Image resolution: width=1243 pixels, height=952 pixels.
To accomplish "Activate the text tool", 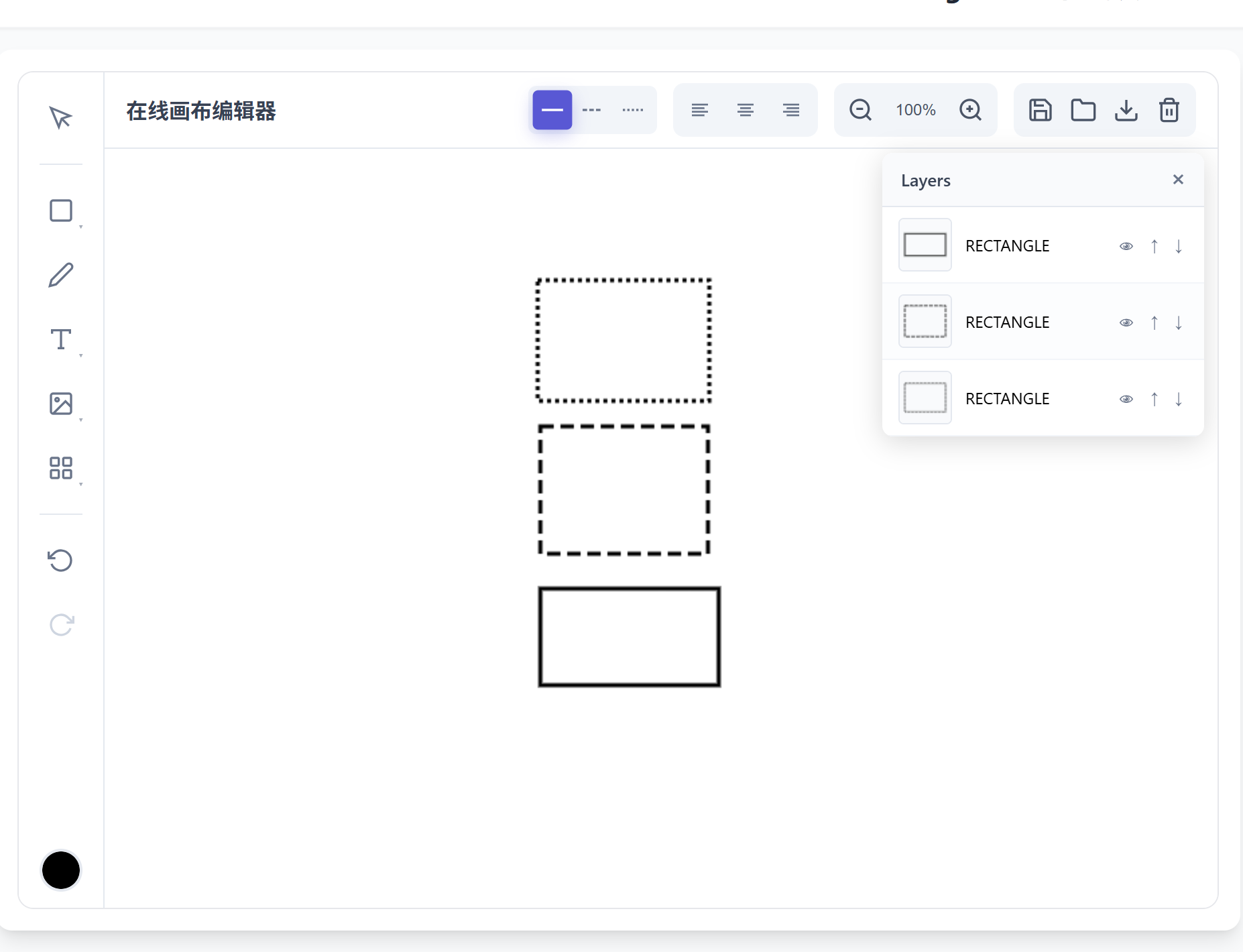I will pos(60,339).
